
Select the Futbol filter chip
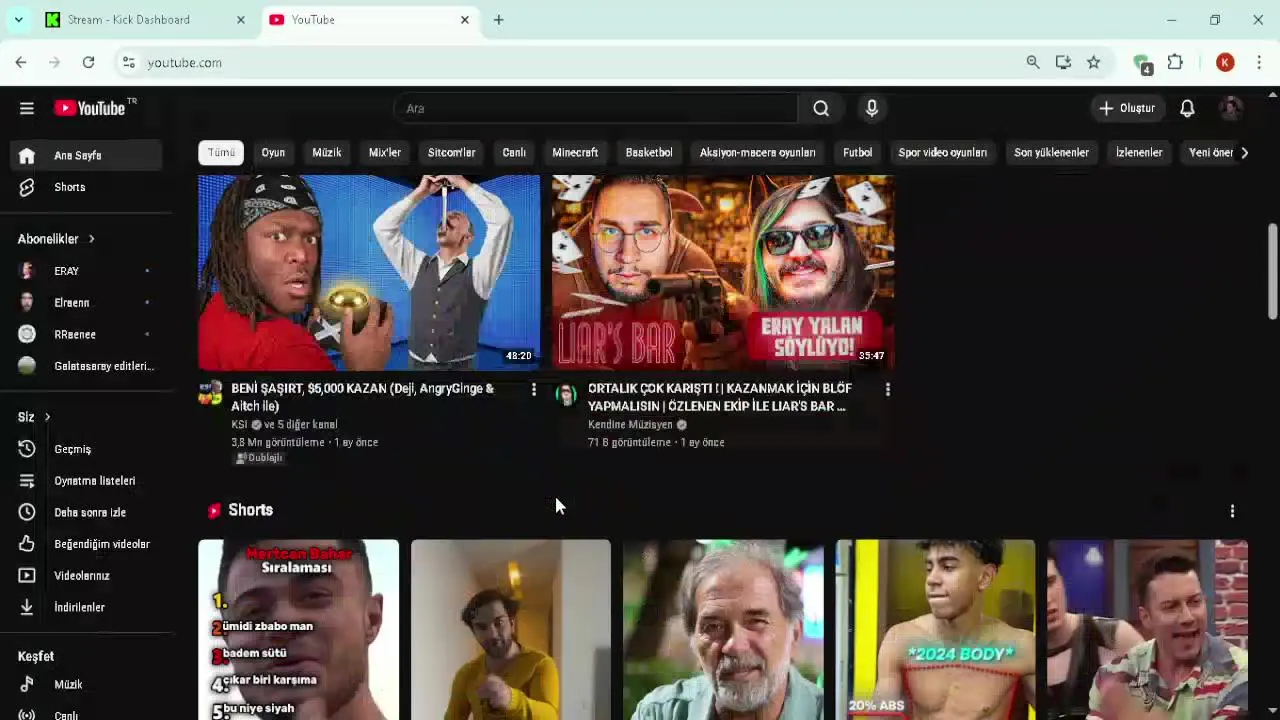point(857,153)
